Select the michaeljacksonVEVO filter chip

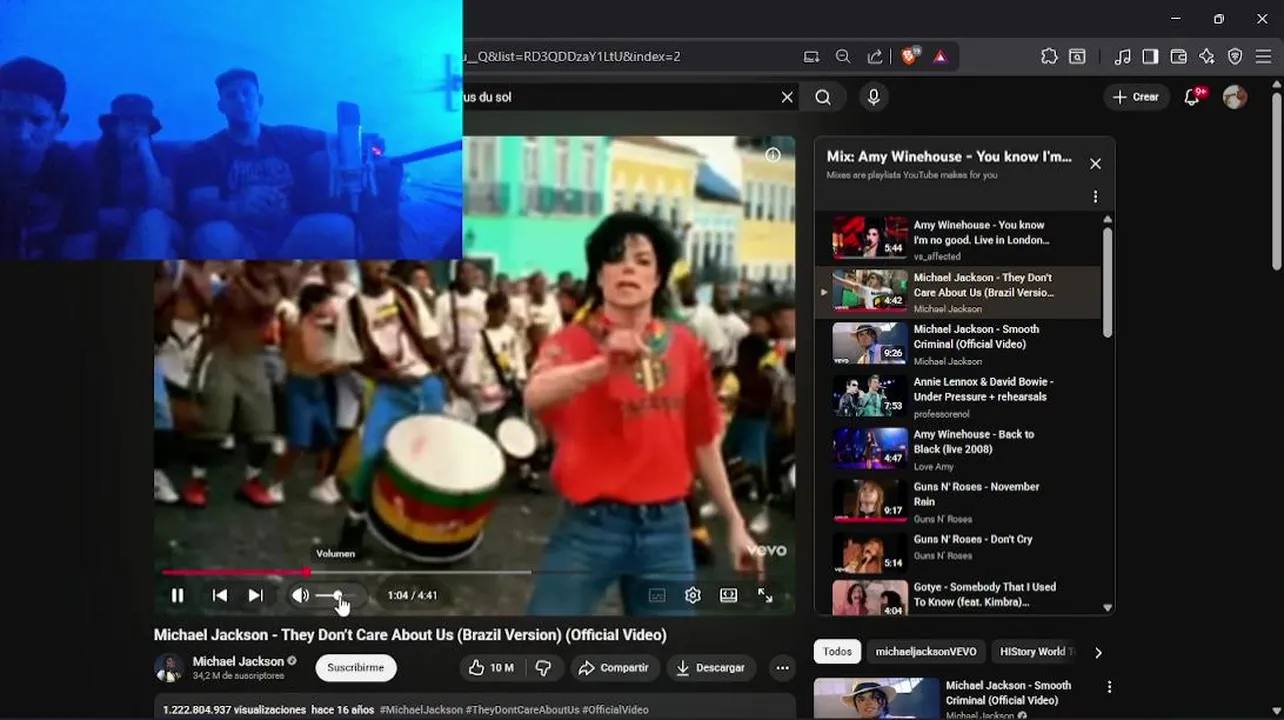[x=926, y=652]
